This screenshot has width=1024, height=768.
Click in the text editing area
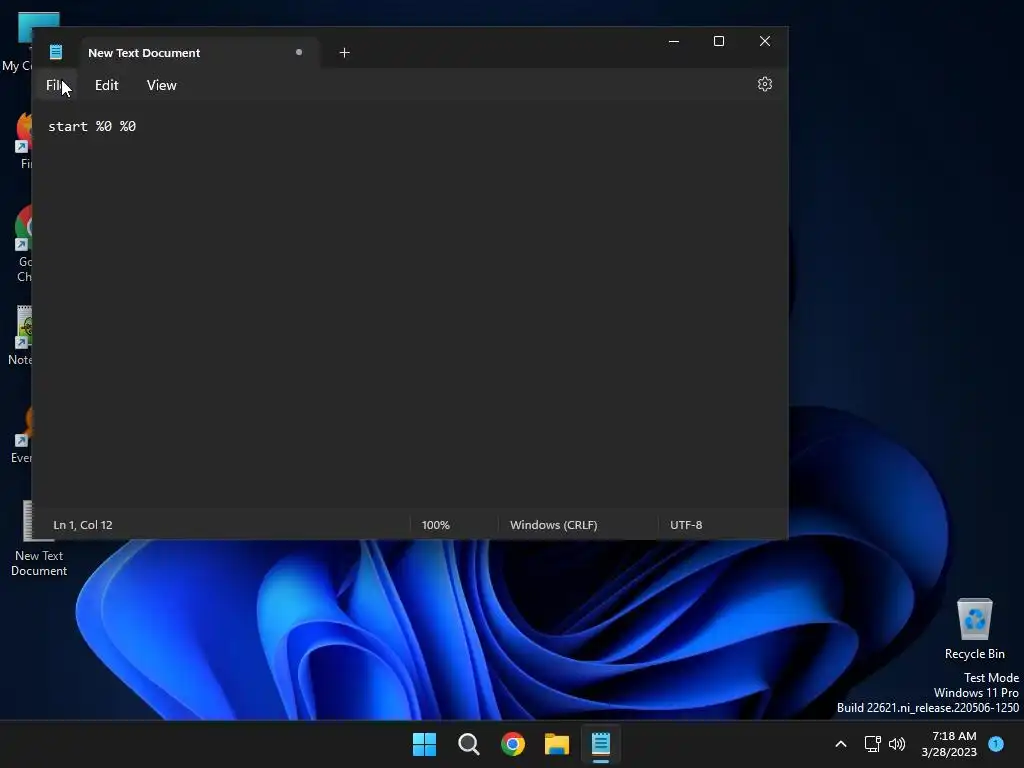tap(410, 304)
